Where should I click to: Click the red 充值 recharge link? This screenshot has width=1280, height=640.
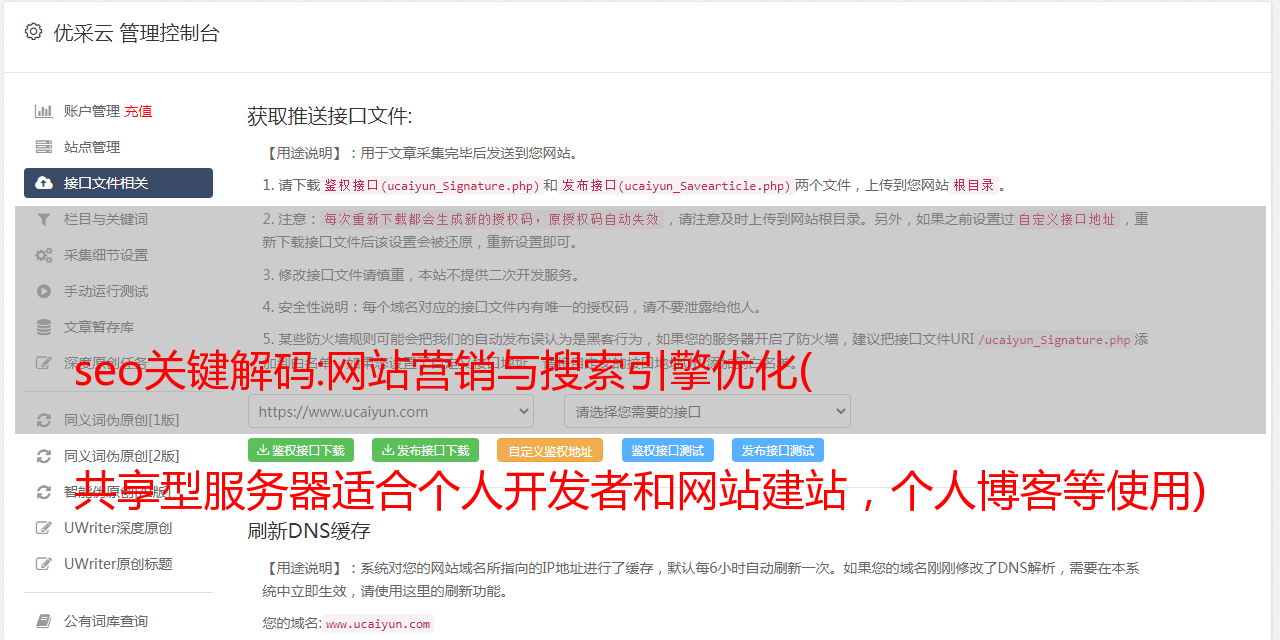pos(138,111)
